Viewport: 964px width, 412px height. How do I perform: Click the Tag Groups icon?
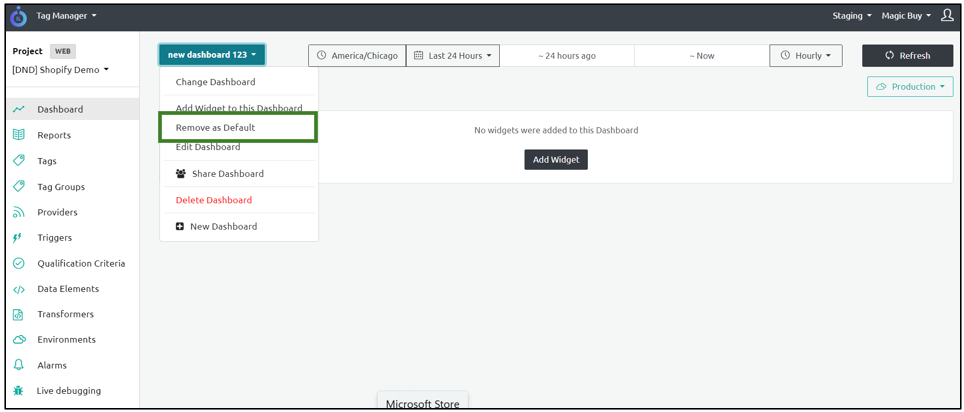tap(18, 186)
